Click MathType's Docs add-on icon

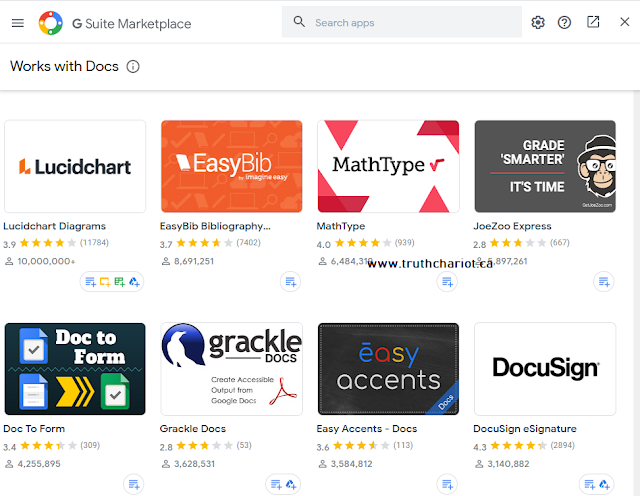[x=447, y=282]
